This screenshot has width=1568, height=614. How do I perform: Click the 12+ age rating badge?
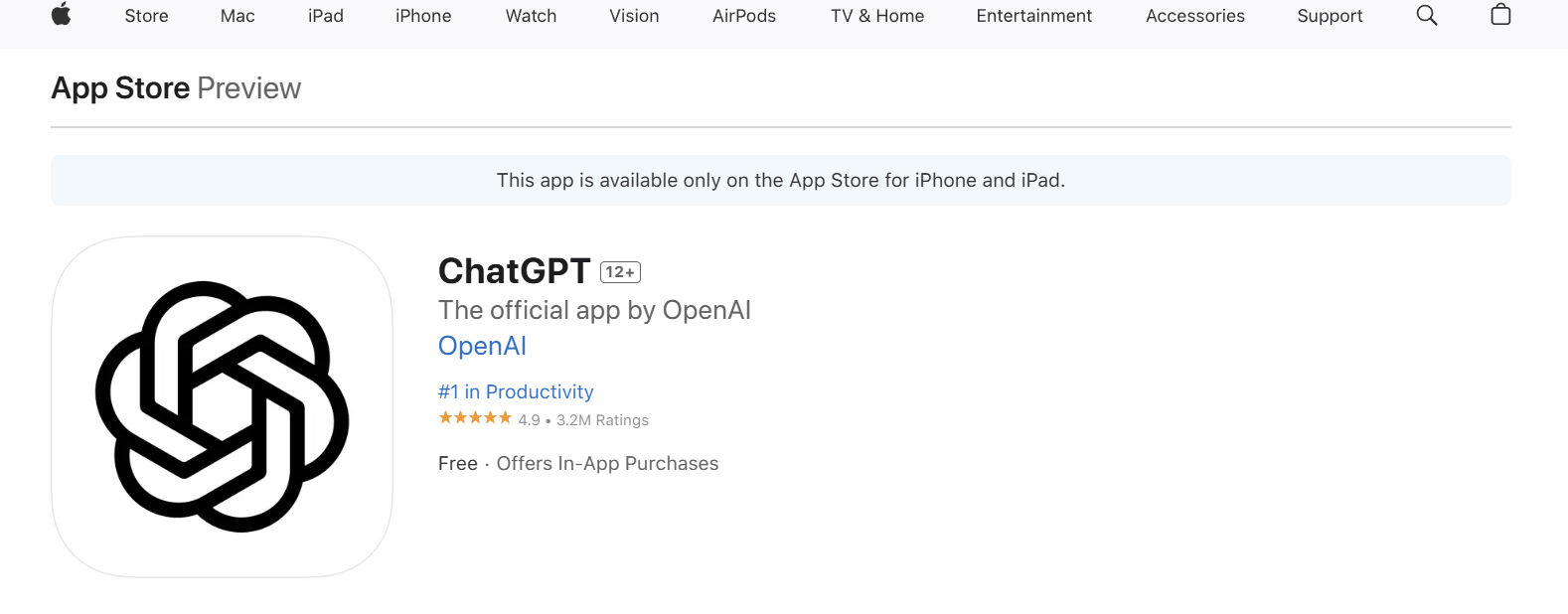(x=621, y=272)
